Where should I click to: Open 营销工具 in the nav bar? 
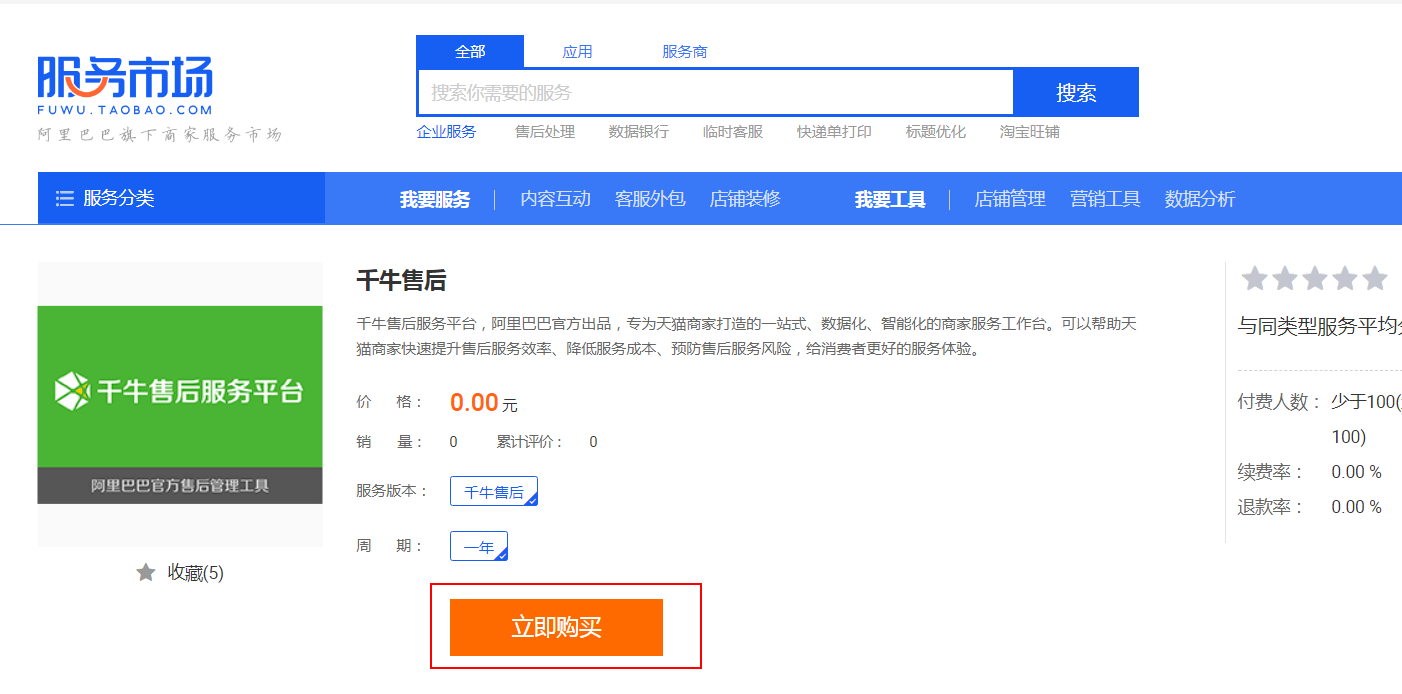click(1105, 199)
